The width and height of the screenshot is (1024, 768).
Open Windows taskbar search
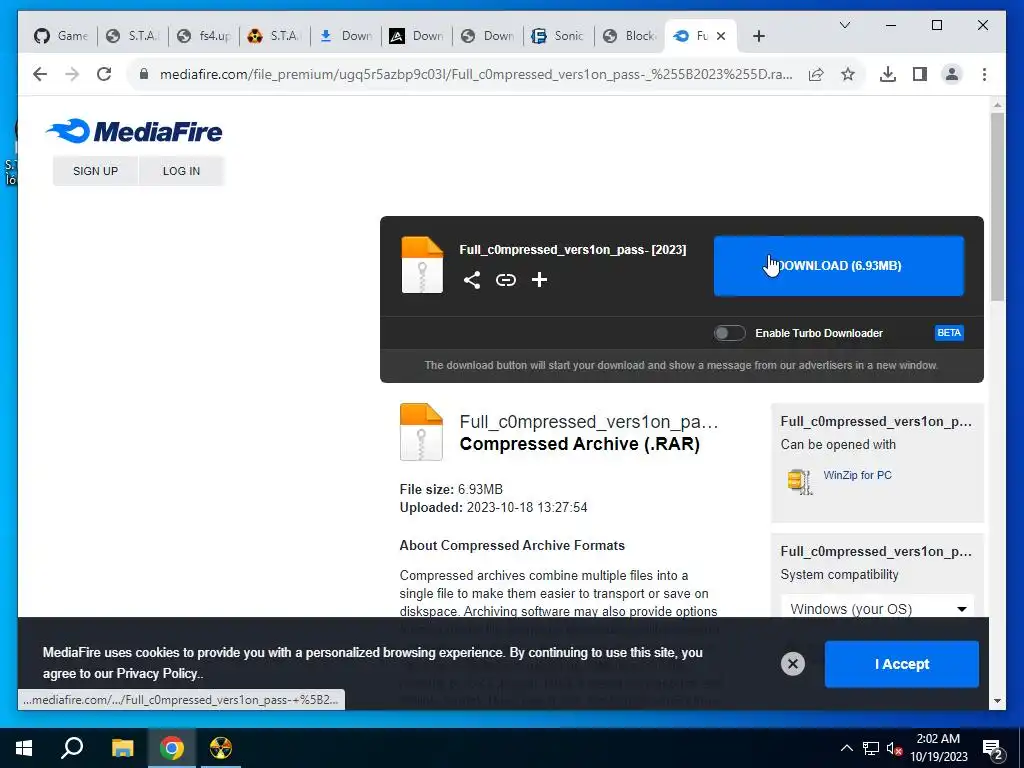[72, 748]
